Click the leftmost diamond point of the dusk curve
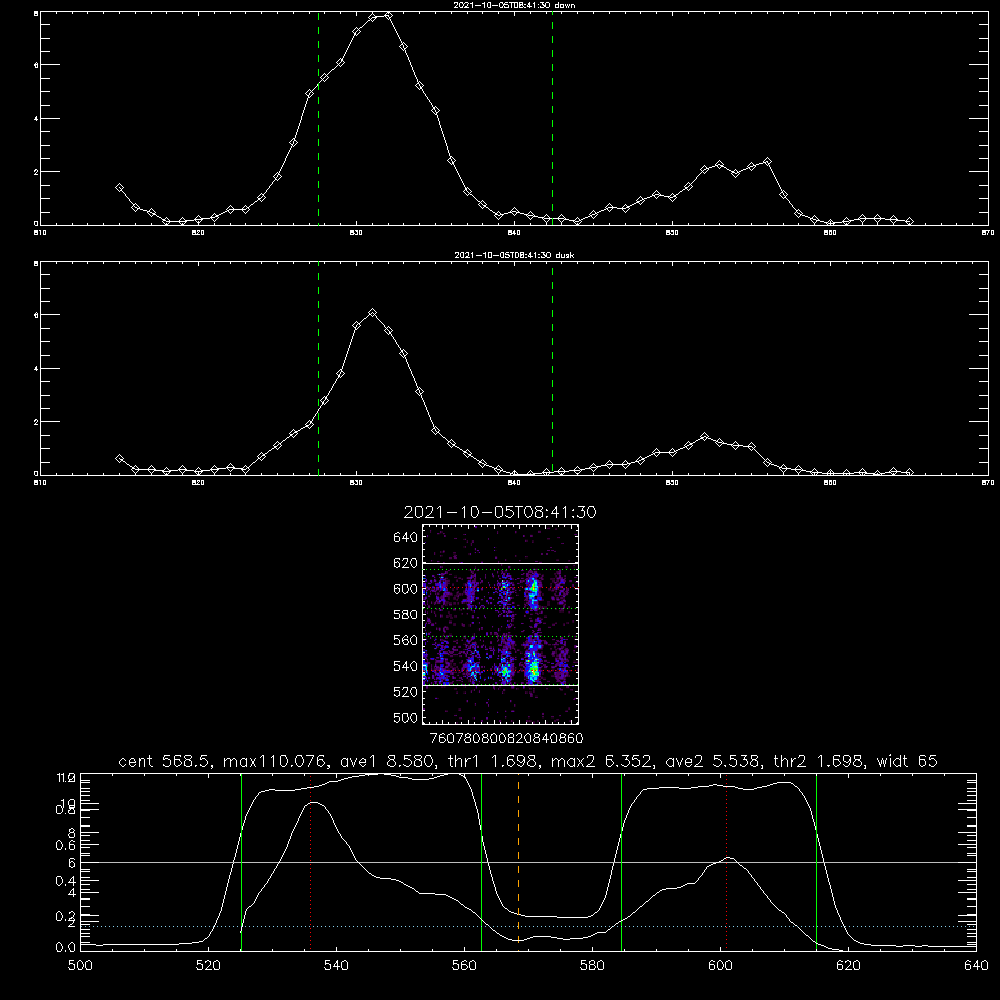This screenshot has width=1000, height=1000. tap(119, 458)
